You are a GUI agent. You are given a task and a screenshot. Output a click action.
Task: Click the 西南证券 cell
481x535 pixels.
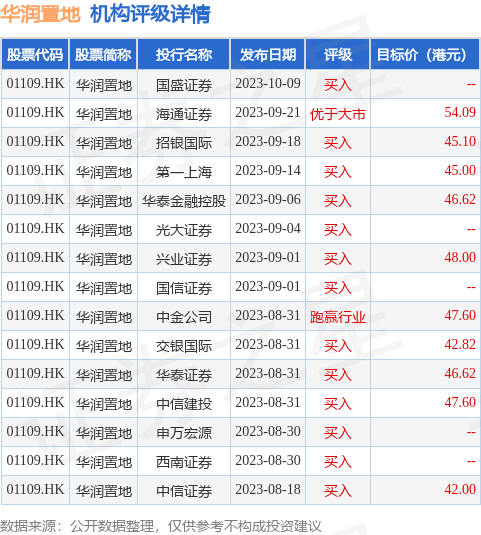pos(184,462)
